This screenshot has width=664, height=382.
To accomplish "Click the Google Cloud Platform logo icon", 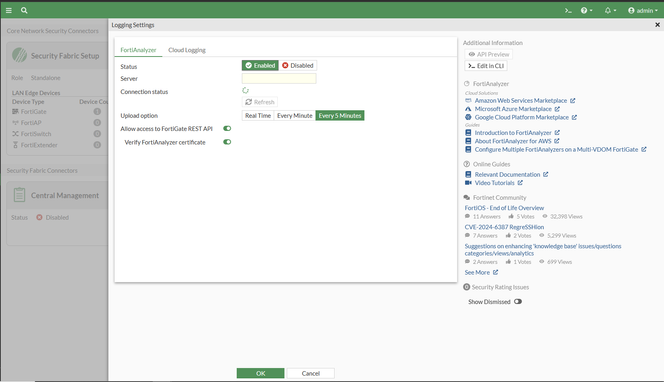I will [x=468, y=117].
